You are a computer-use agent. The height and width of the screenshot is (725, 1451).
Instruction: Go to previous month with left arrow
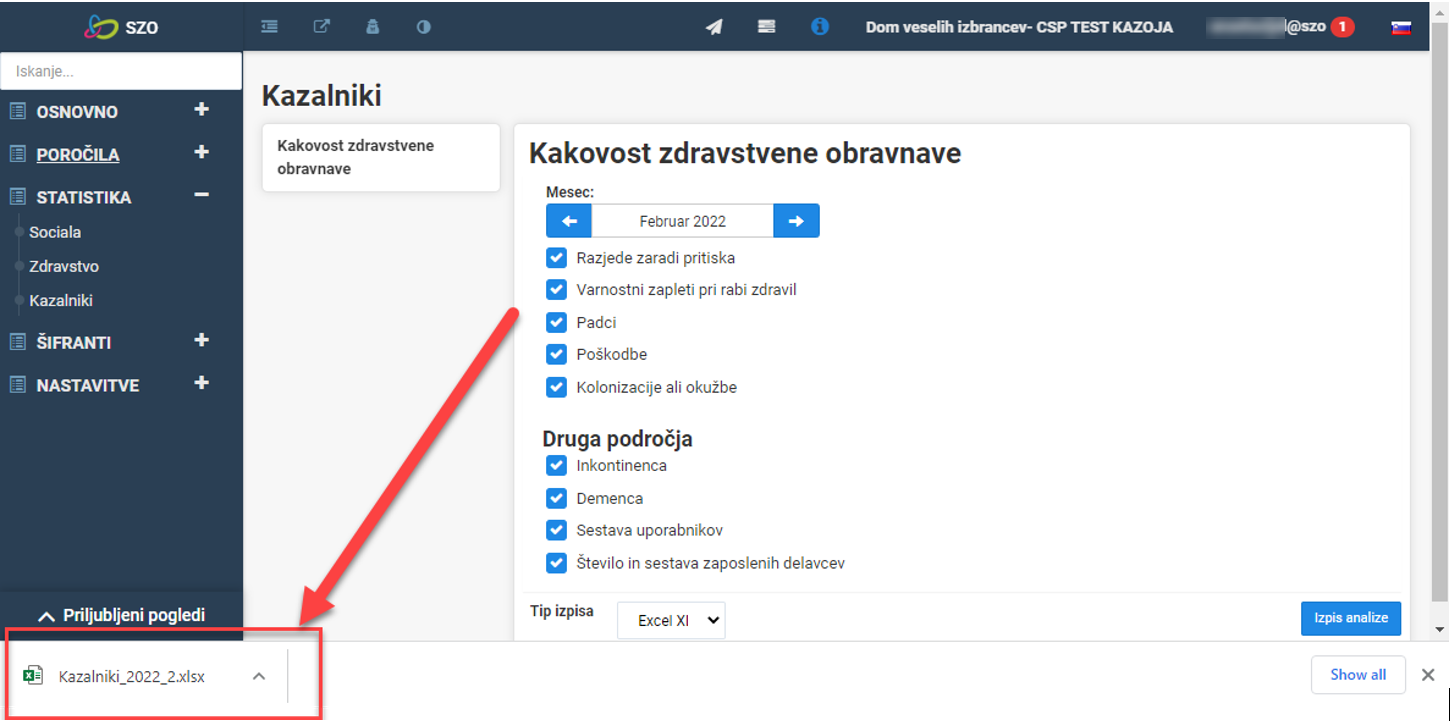pos(569,221)
